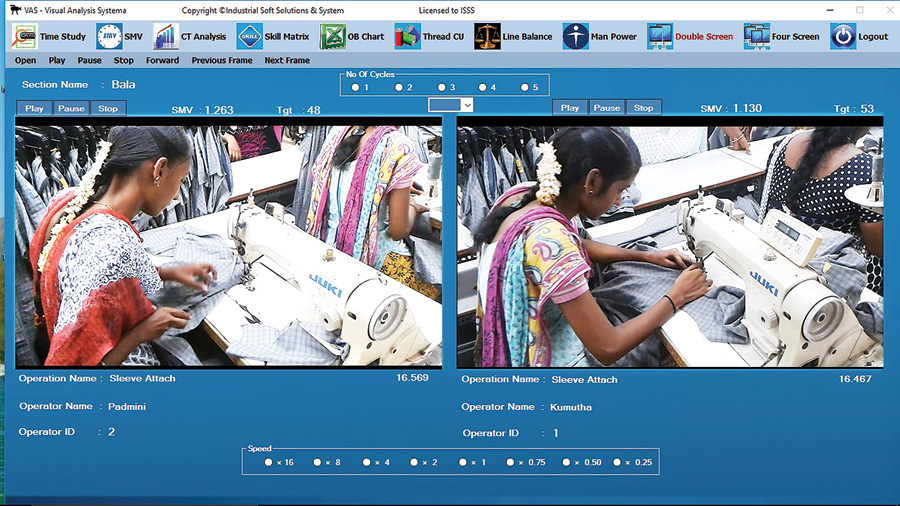Click left operation name Sleeve Attach
This screenshot has height=506, width=900.
click(142, 379)
